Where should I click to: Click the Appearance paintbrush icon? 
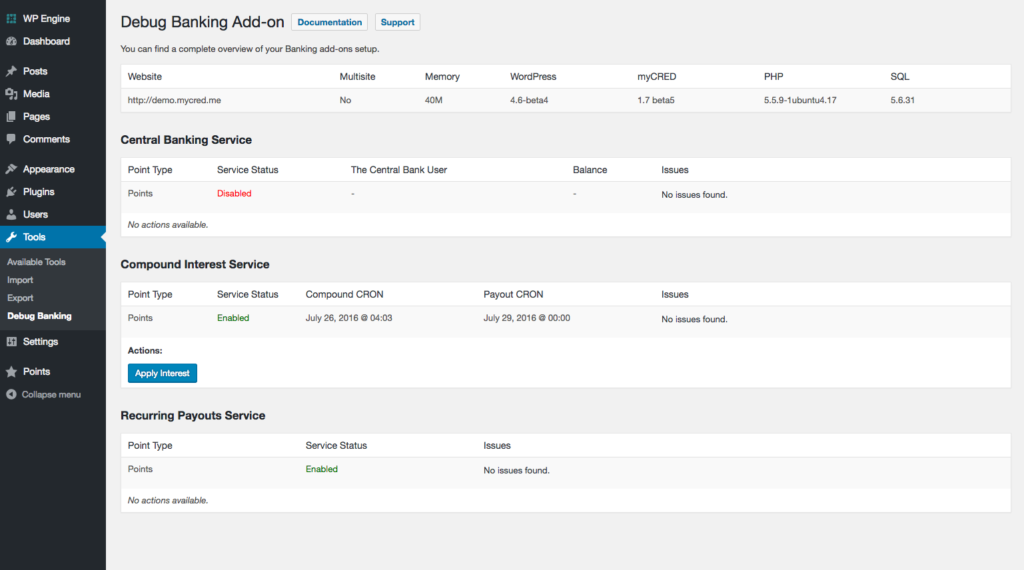coord(11,169)
